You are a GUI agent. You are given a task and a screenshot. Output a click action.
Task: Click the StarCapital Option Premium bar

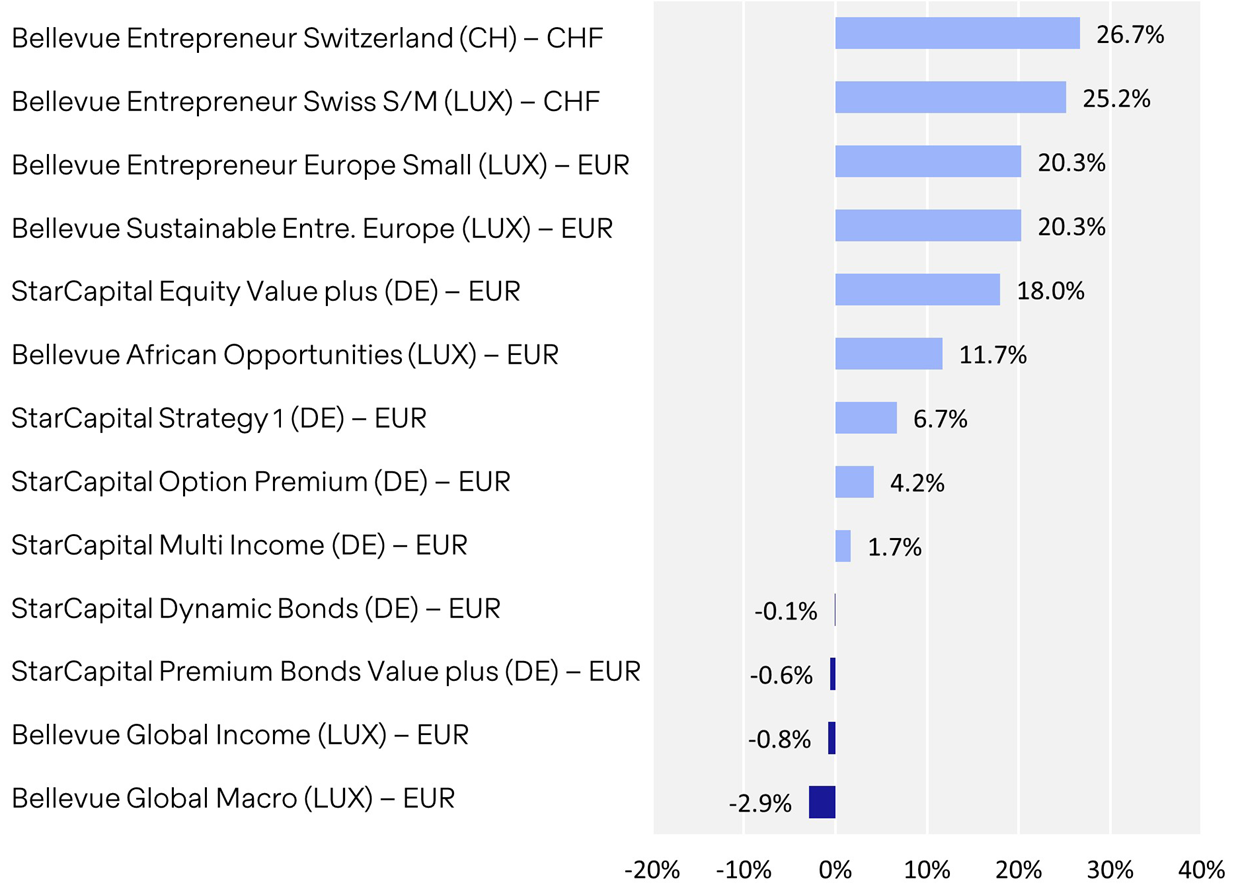pyautogui.click(x=854, y=482)
